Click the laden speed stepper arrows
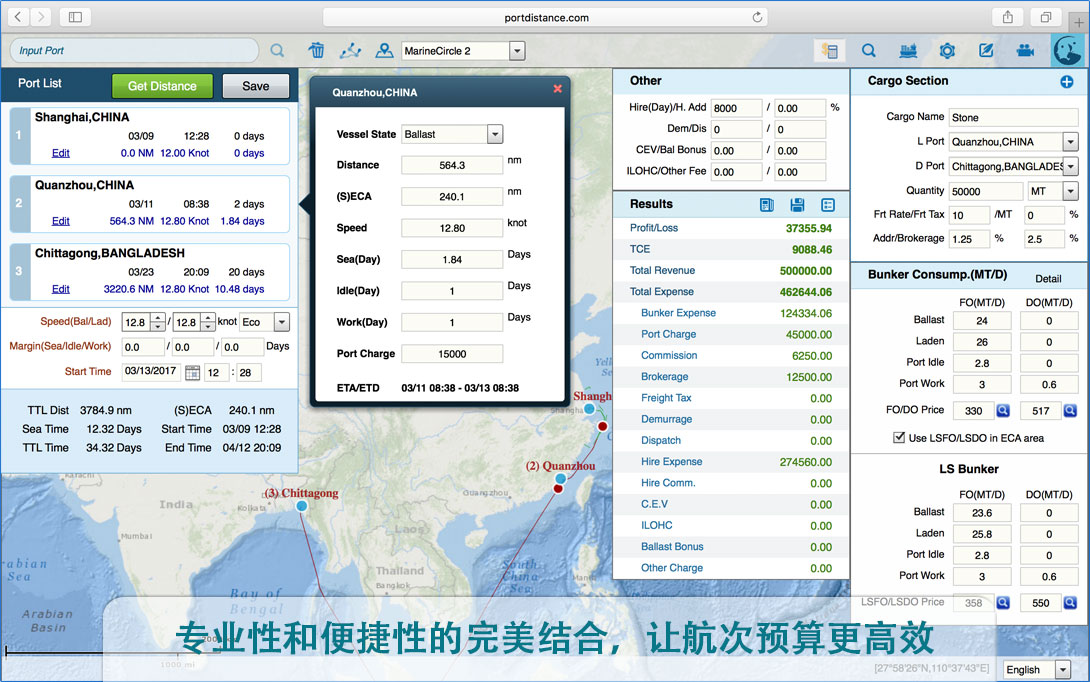The height and width of the screenshot is (682, 1090). click(207, 322)
